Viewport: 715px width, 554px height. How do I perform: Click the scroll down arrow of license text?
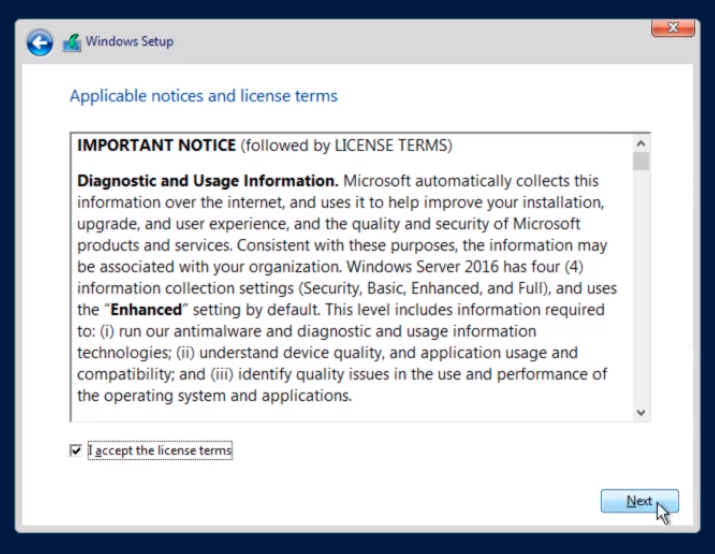click(x=641, y=413)
